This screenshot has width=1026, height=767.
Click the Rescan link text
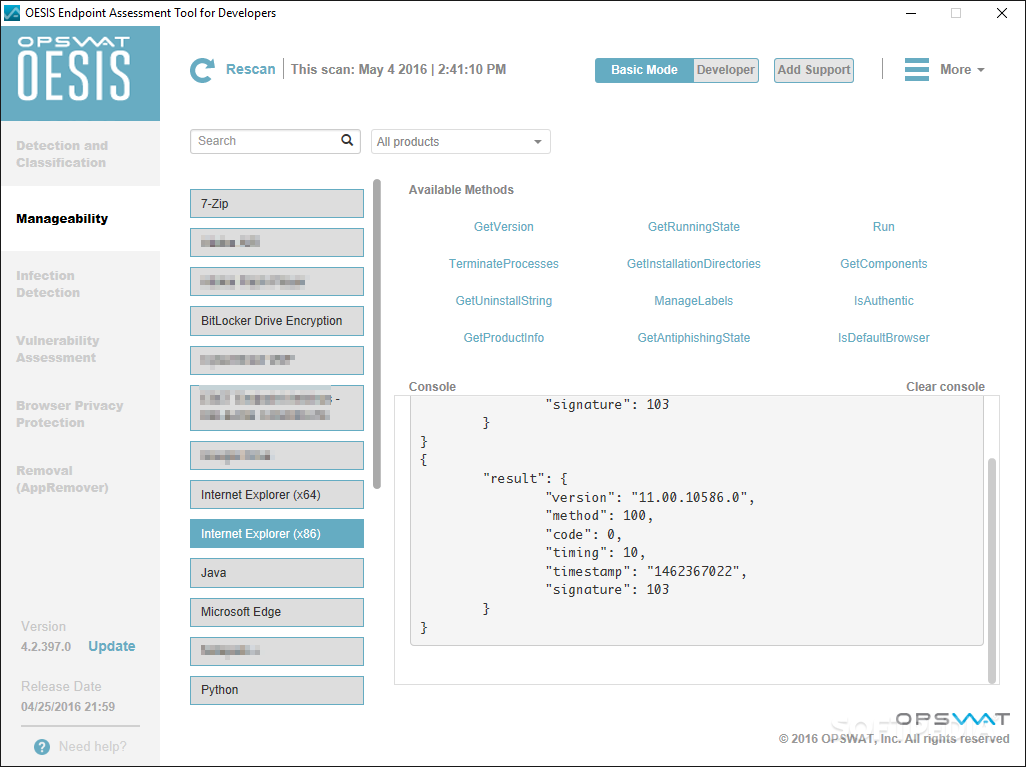251,69
